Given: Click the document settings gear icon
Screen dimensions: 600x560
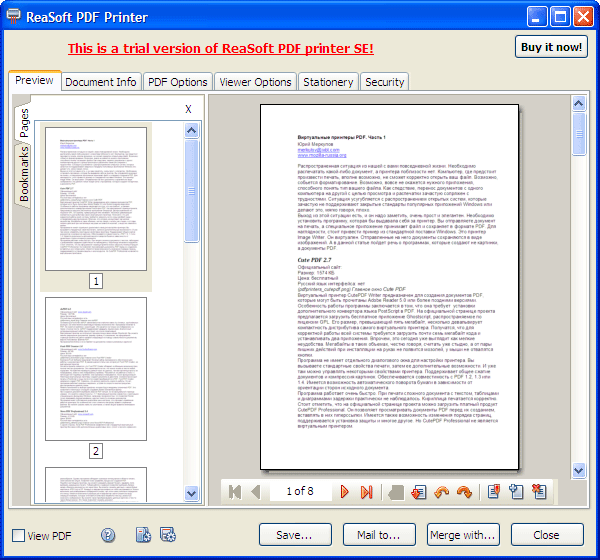Looking at the screenshot, I should (143, 535).
